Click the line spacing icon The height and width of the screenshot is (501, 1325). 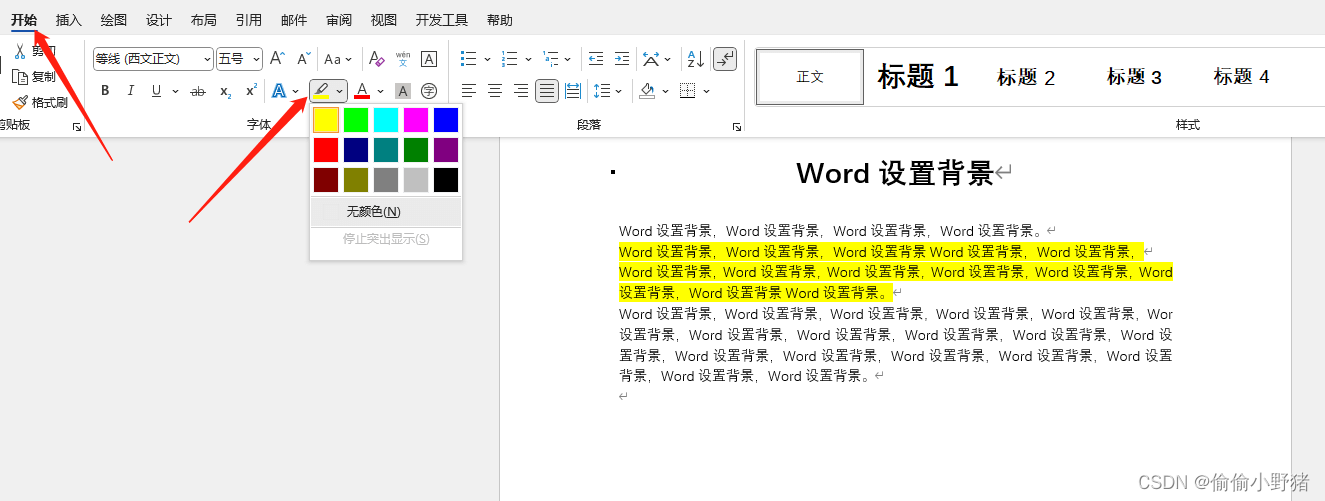[x=602, y=91]
